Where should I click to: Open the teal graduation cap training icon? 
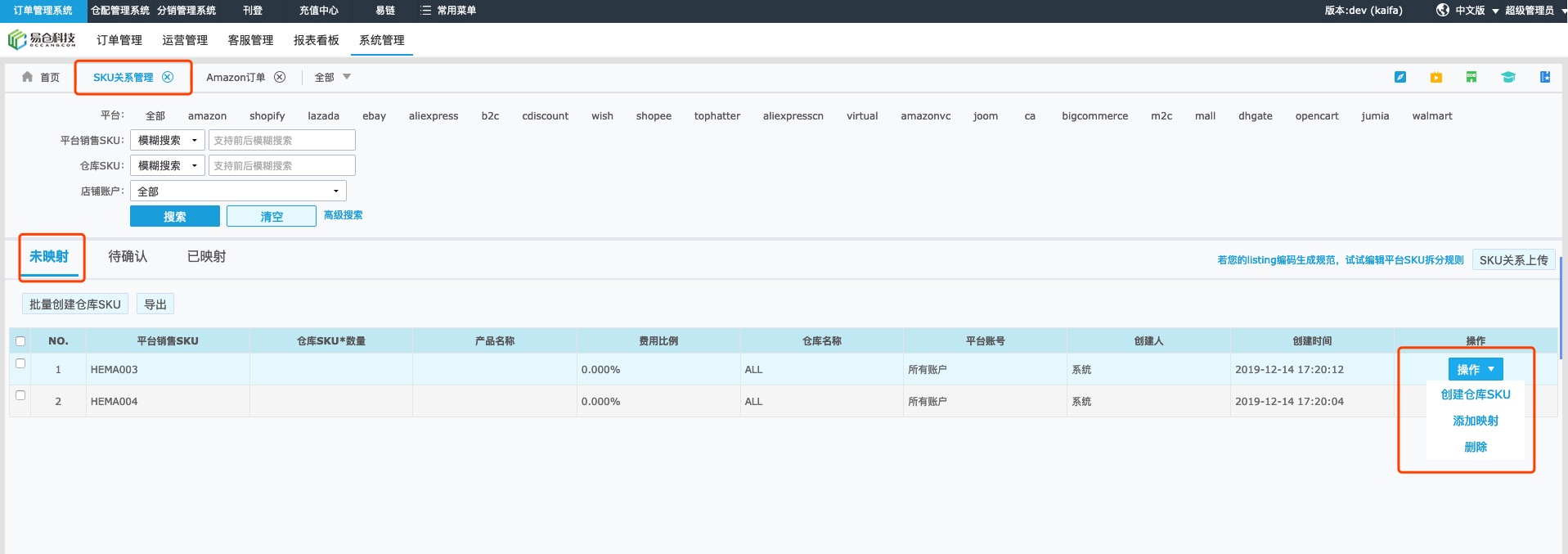(1507, 77)
